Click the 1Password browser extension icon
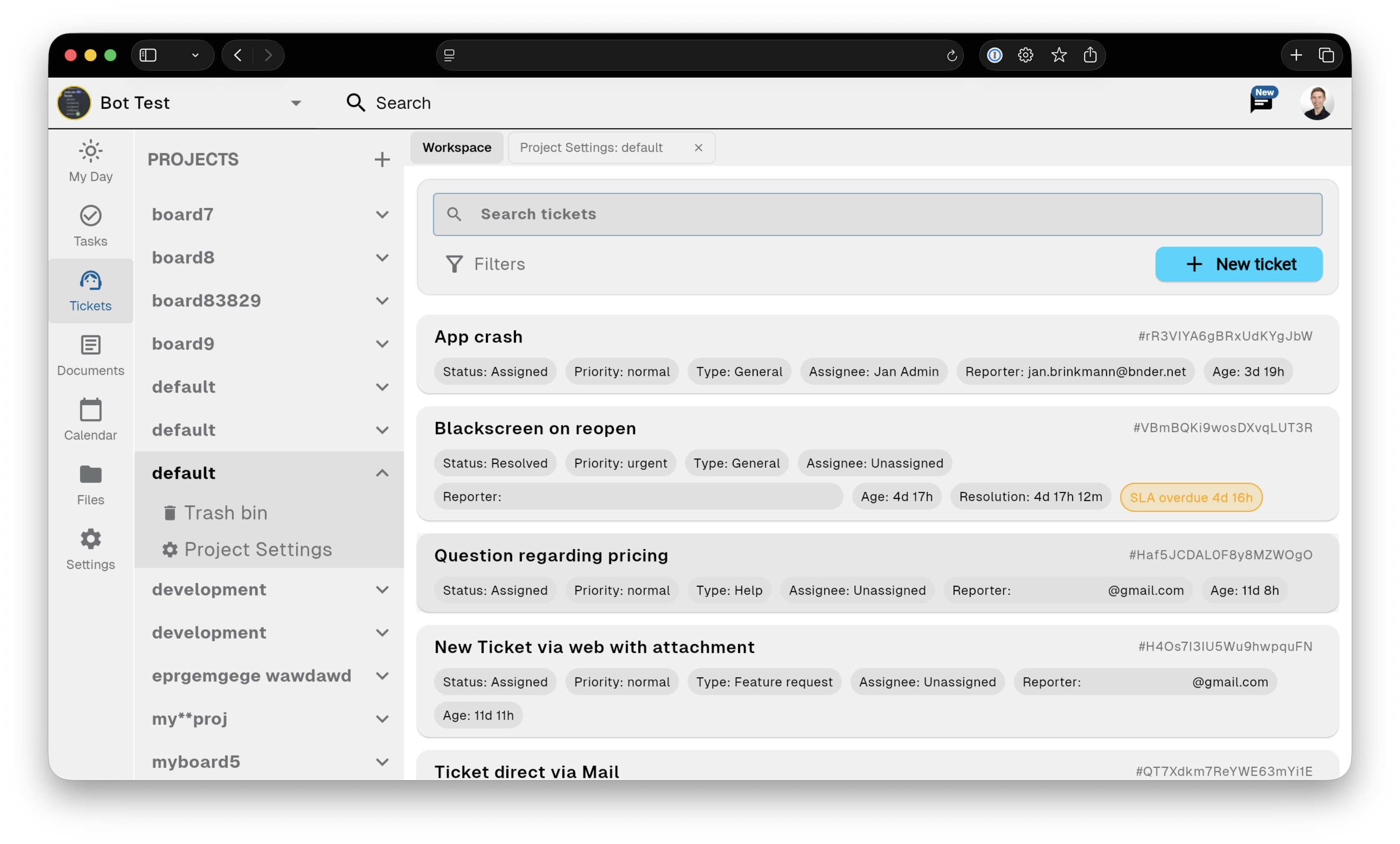Image resolution: width=1400 pixels, height=844 pixels. pyautogui.click(x=994, y=55)
